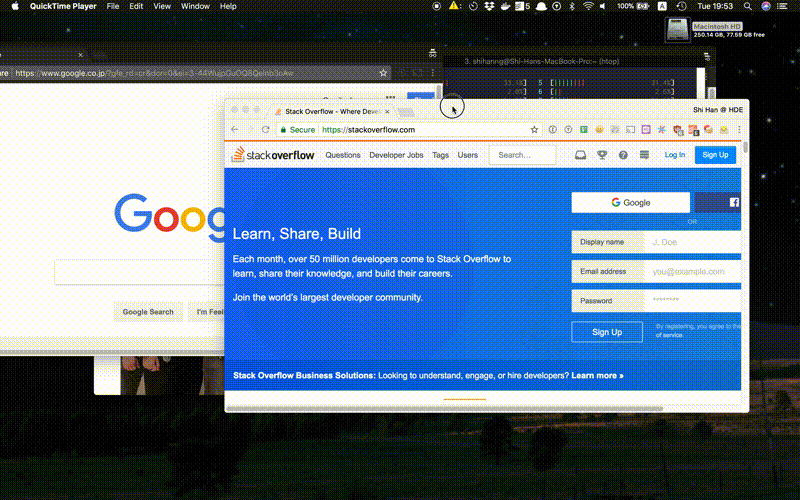Focus the Stack Overflow Search field
The width and height of the screenshot is (800, 500).
(x=522, y=155)
